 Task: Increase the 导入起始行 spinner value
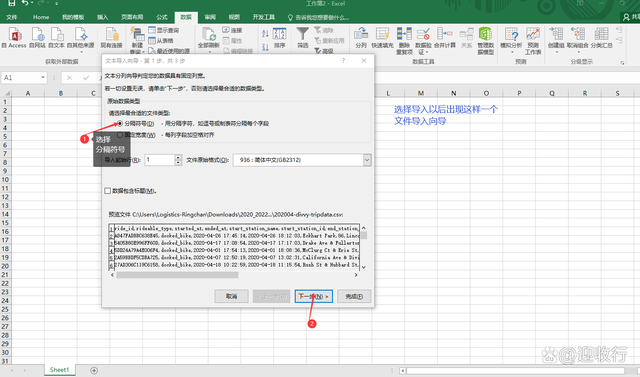[178, 157]
